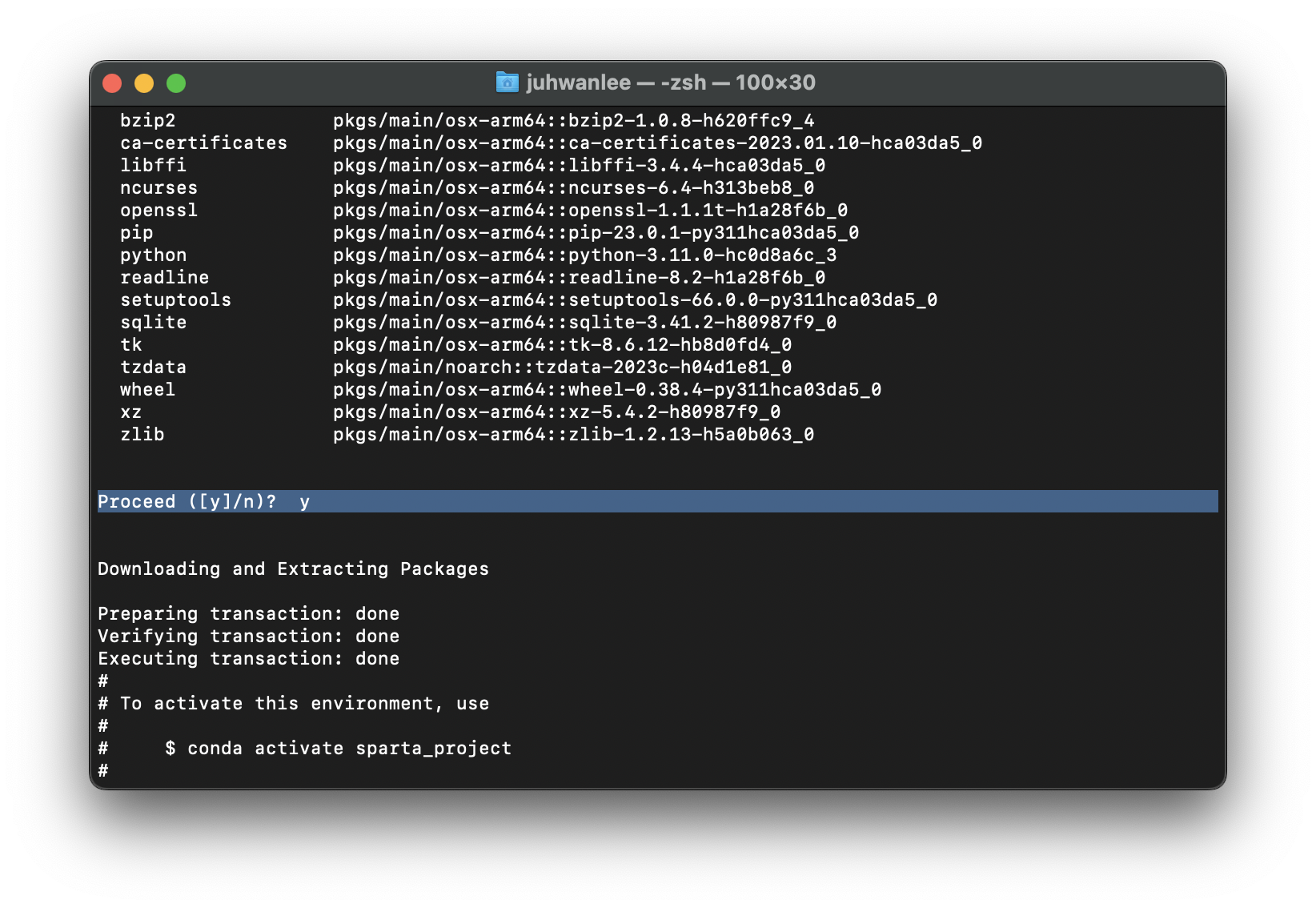Click the 'setuptools-66.0.0-py311hca03da5_0' path
The image size is (1316, 908).
pyautogui.click(x=753, y=300)
